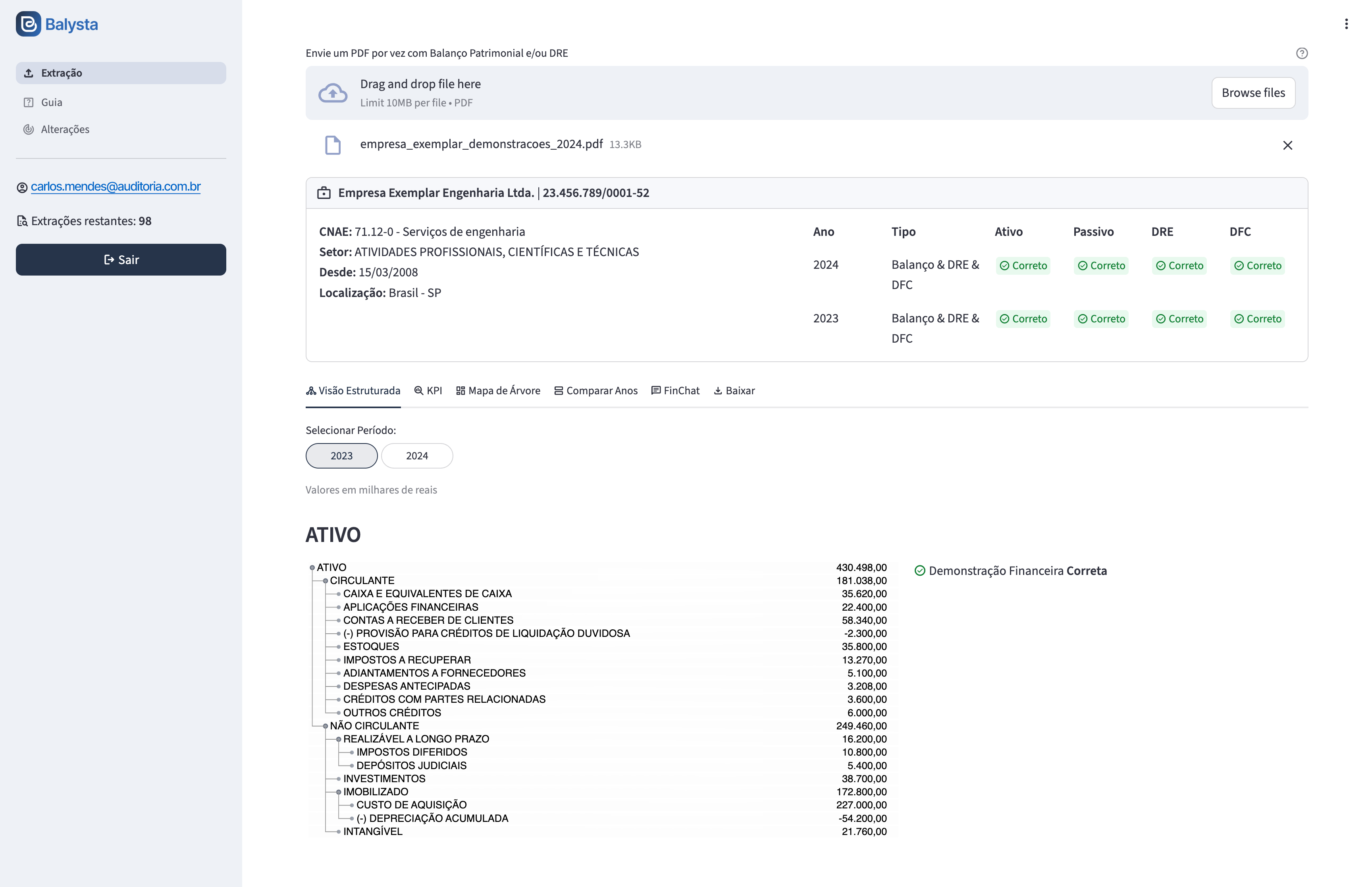
Task: Click the Browse files button
Action: point(1253,93)
